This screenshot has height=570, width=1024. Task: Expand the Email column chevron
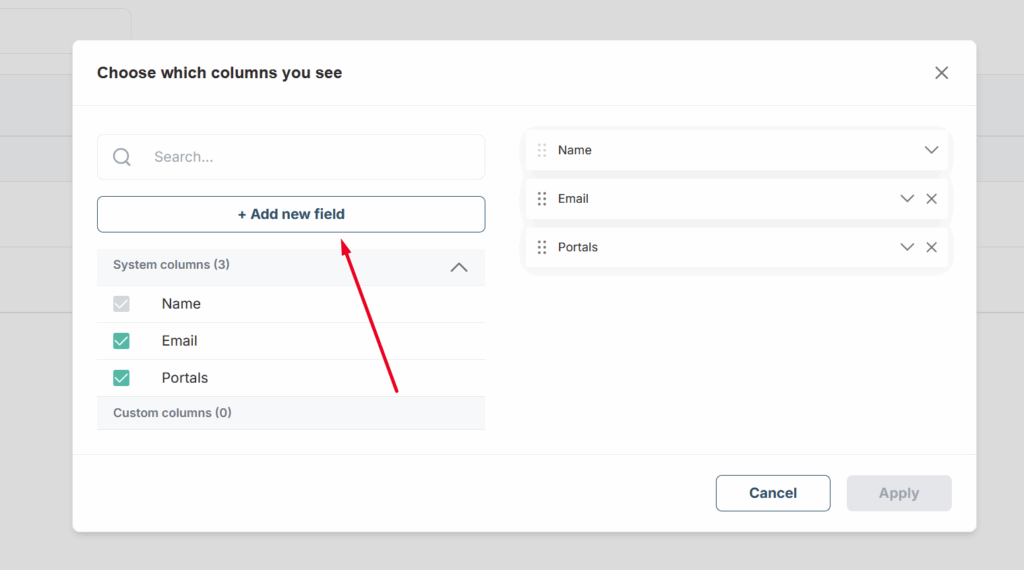point(907,198)
